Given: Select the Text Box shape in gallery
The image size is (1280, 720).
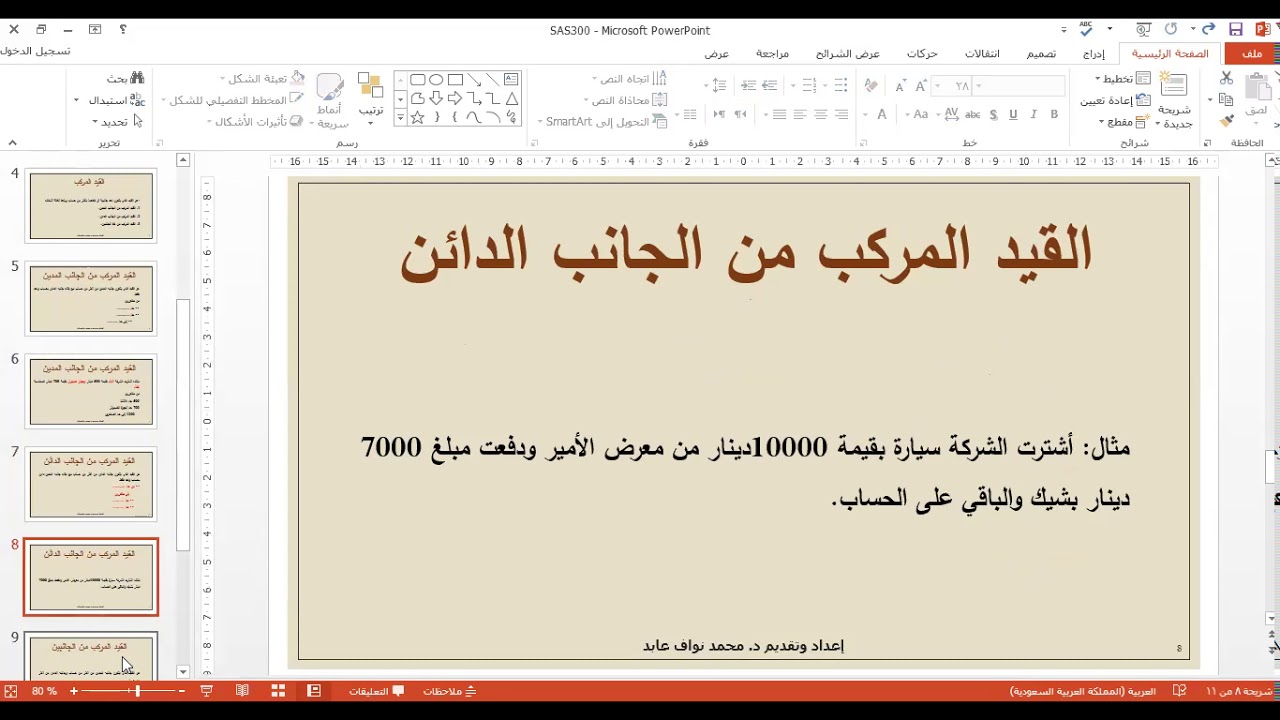Looking at the screenshot, I should pyautogui.click(x=512, y=79).
